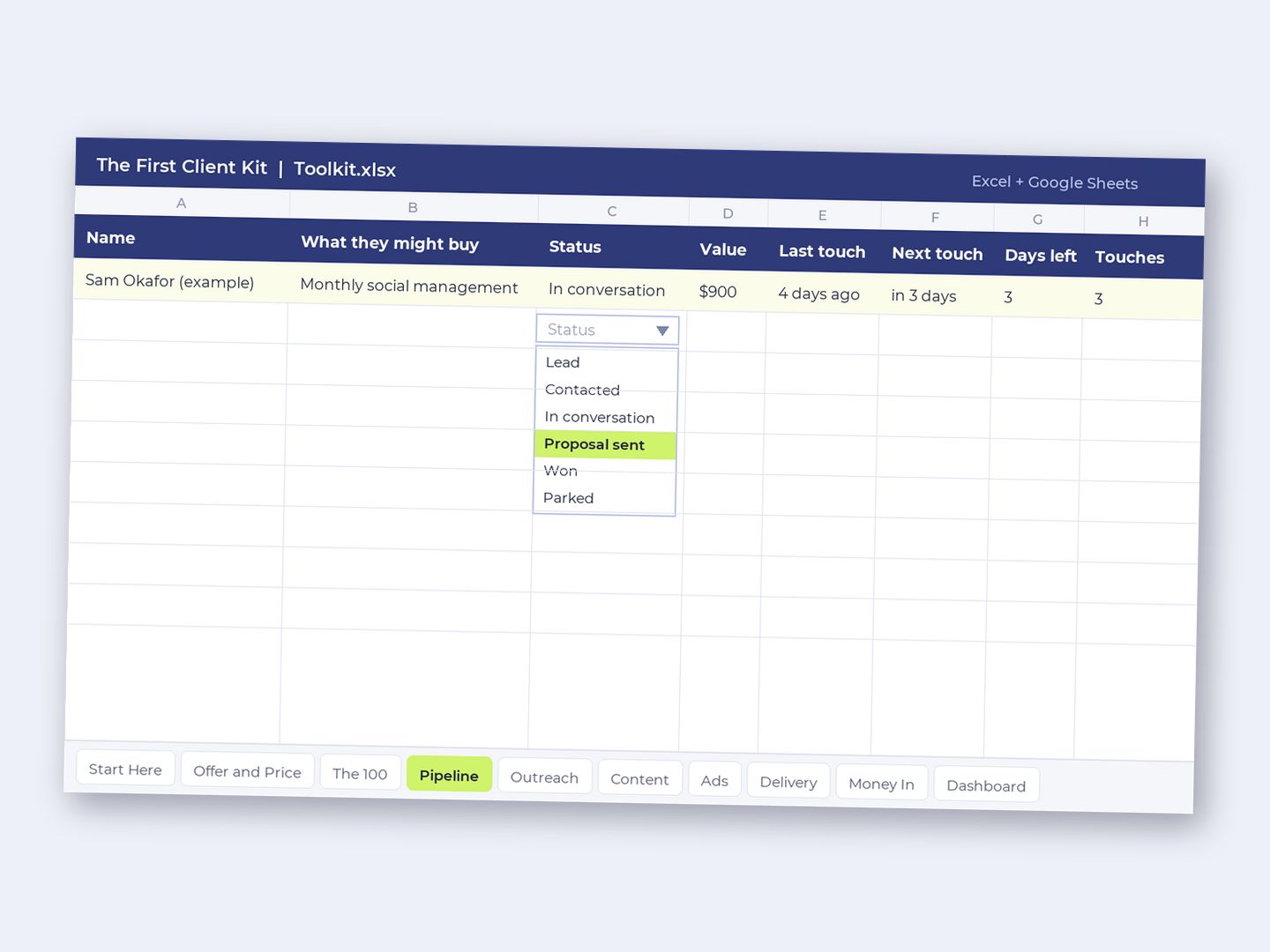Select Parked in the status list
This screenshot has width=1270, height=952.
point(604,498)
